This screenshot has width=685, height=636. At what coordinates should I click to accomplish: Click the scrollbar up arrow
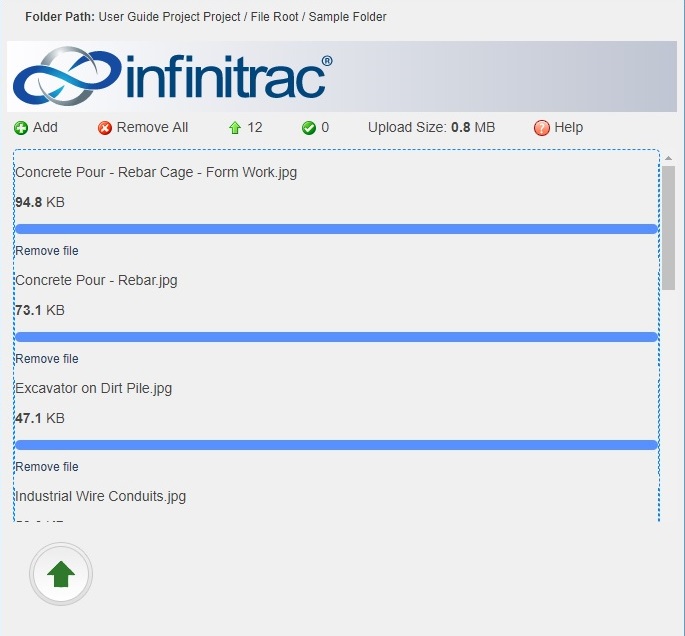click(668, 158)
